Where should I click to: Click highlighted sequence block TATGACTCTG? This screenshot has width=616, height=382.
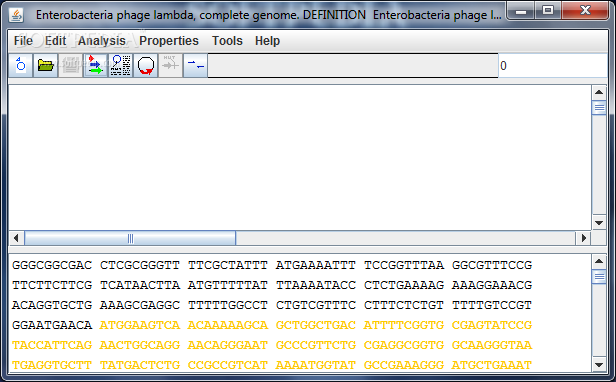(140, 365)
